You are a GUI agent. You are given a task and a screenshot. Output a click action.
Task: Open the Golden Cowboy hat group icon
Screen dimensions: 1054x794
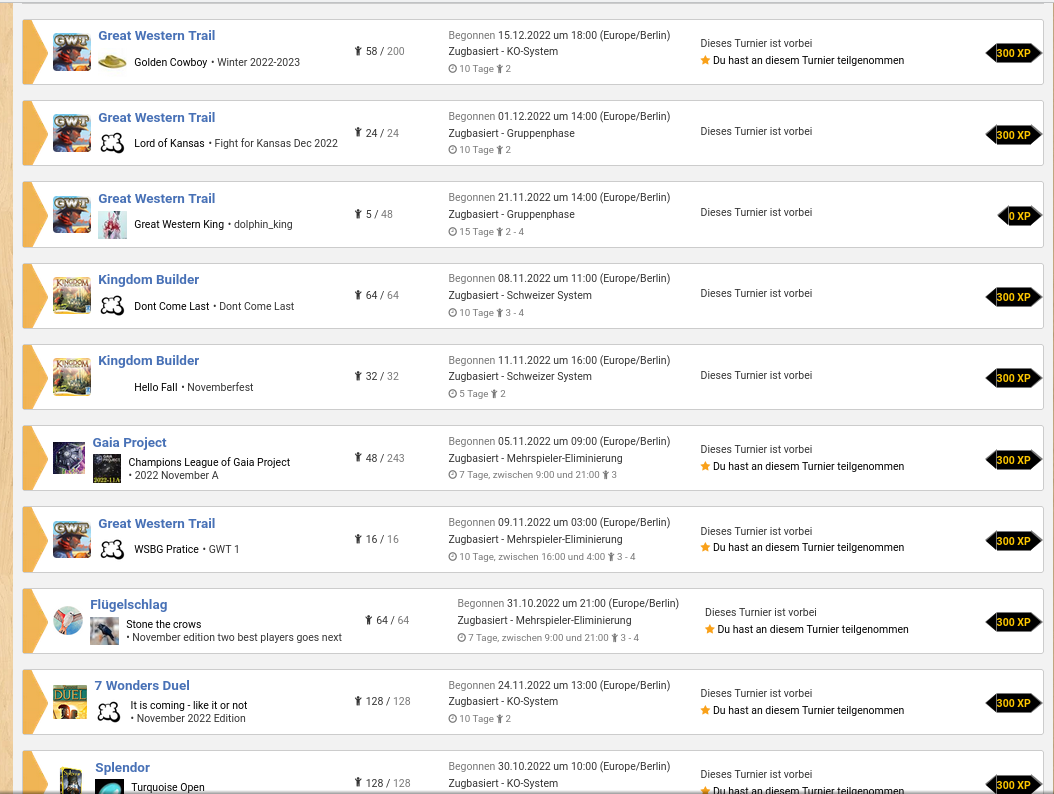pyautogui.click(x=112, y=62)
